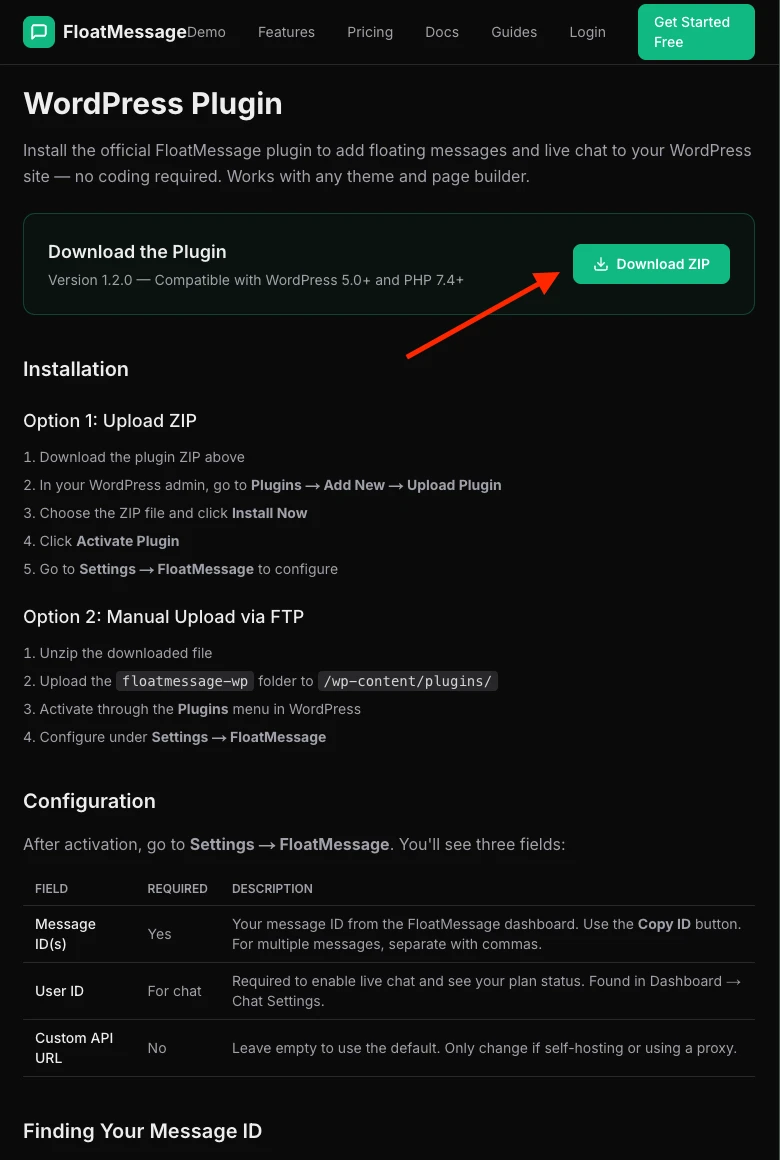Screen dimensions: 780x1160
Task: Click the Copy ID bold text
Action: pos(664,924)
